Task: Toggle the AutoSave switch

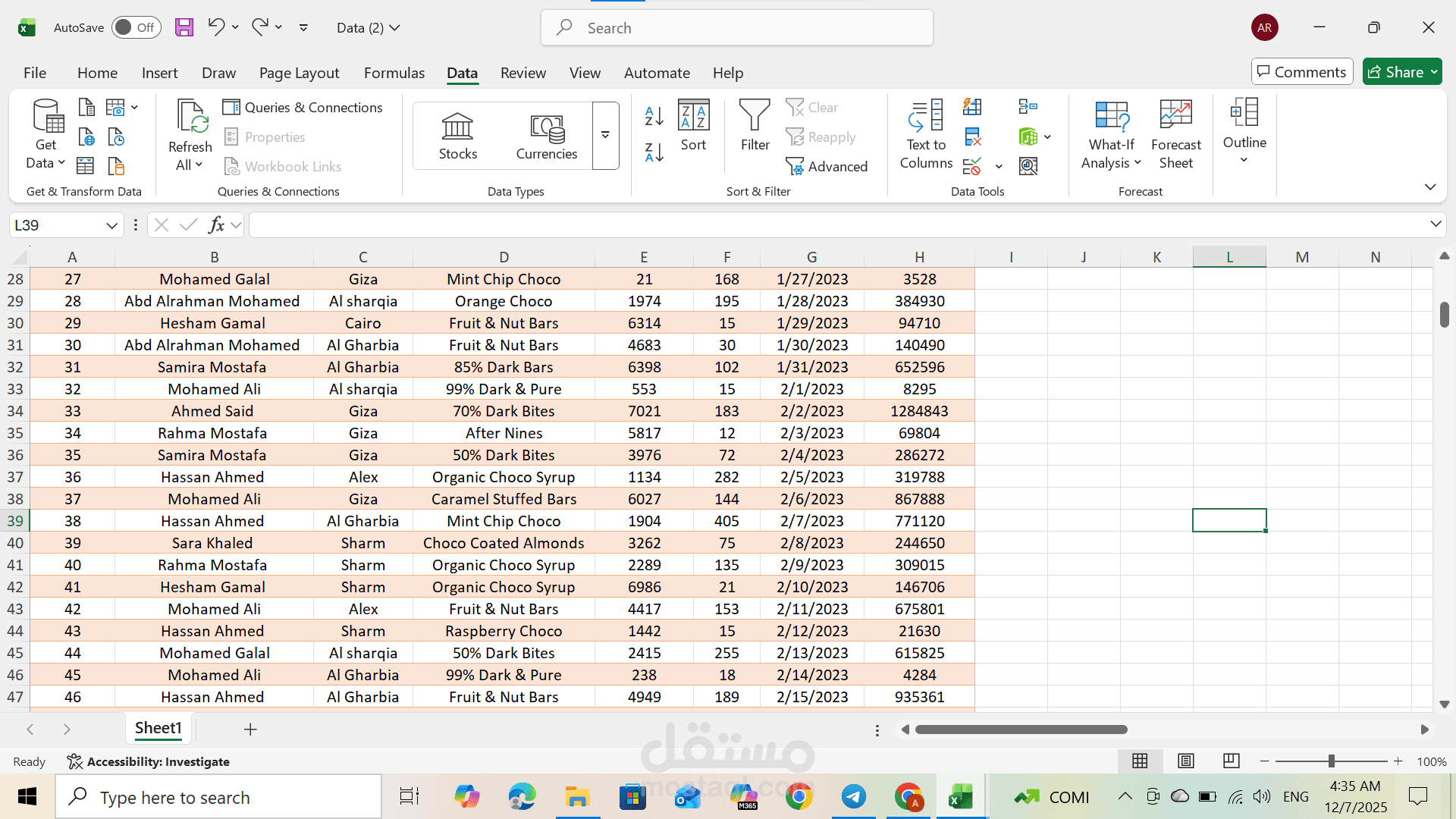Action: pos(136,28)
